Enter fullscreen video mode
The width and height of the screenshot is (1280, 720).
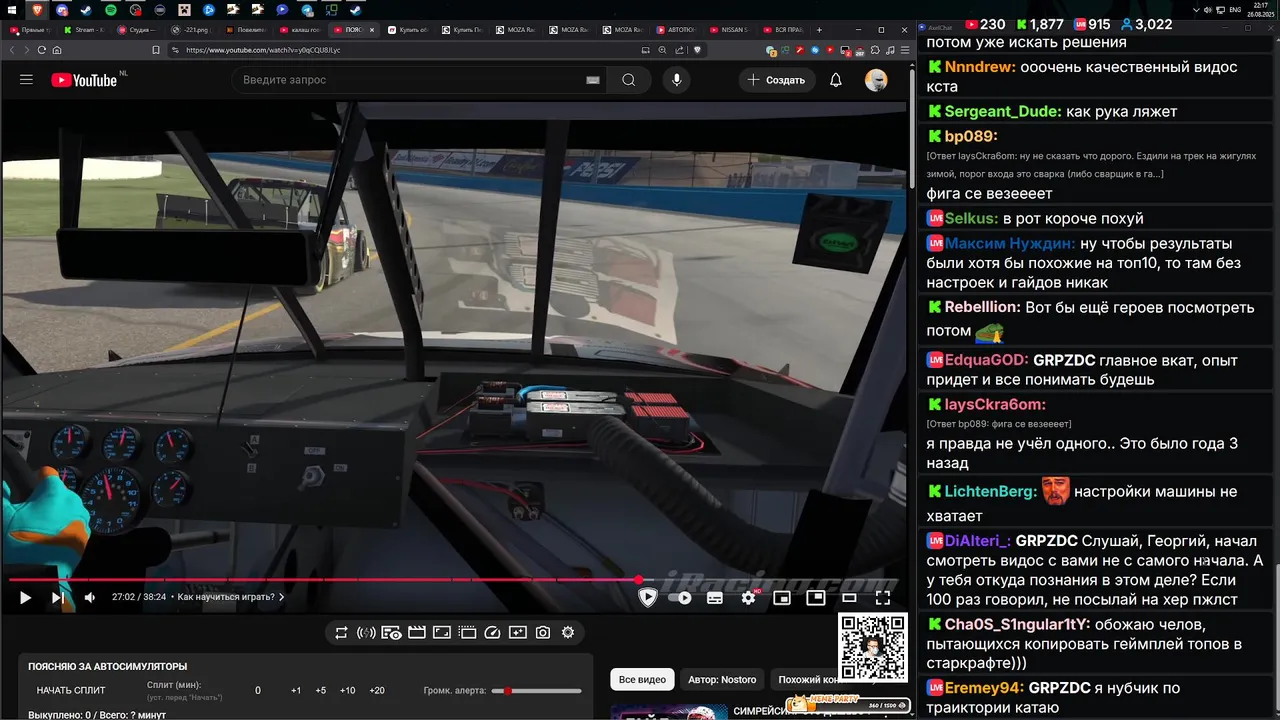(x=883, y=598)
